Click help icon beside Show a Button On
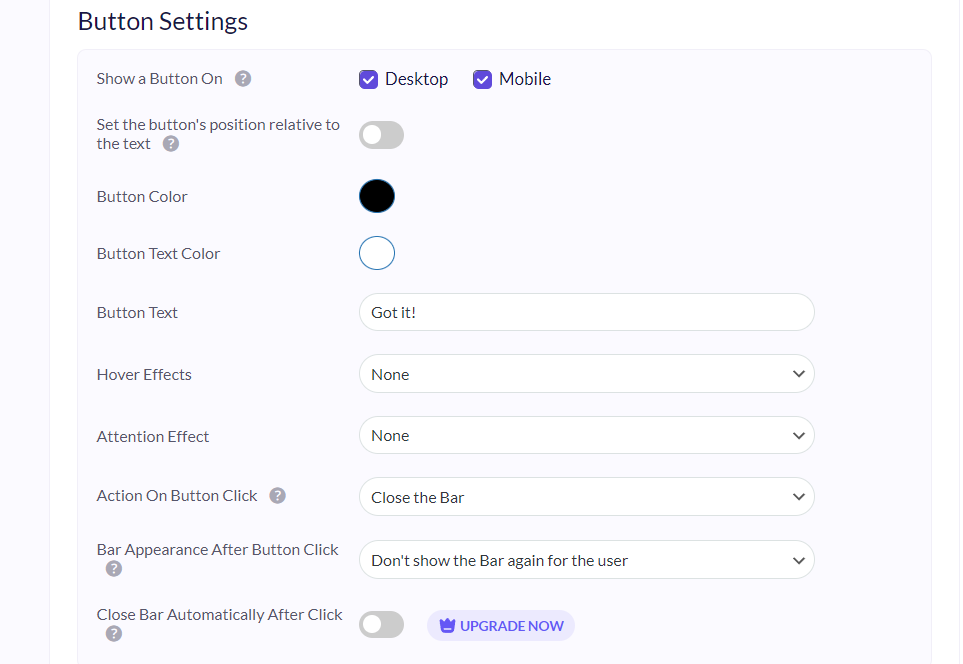This screenshot has height=664, width=963. pos(243,79)
